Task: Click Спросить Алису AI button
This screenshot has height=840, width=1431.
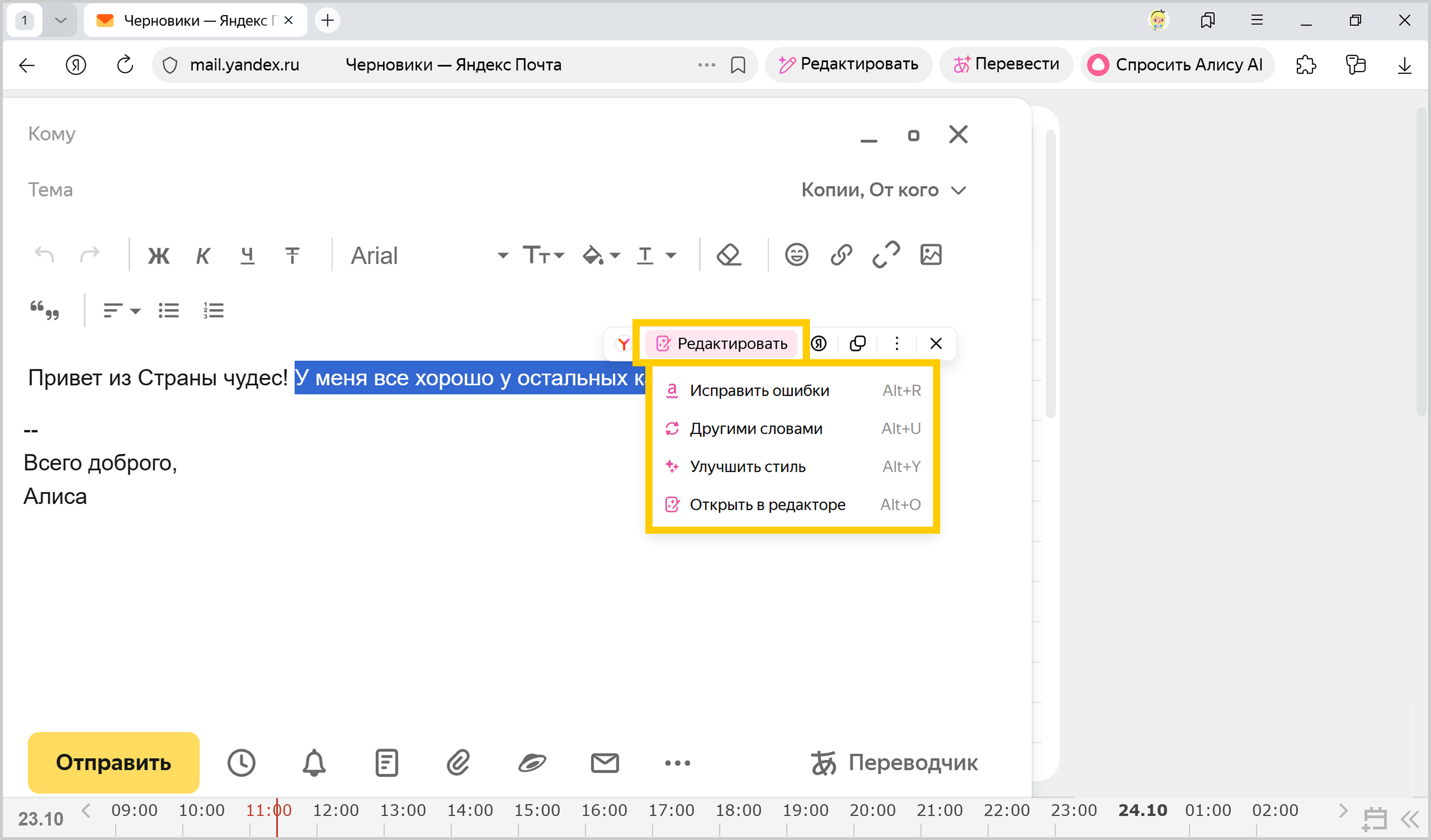Action: click(1177, 65)
